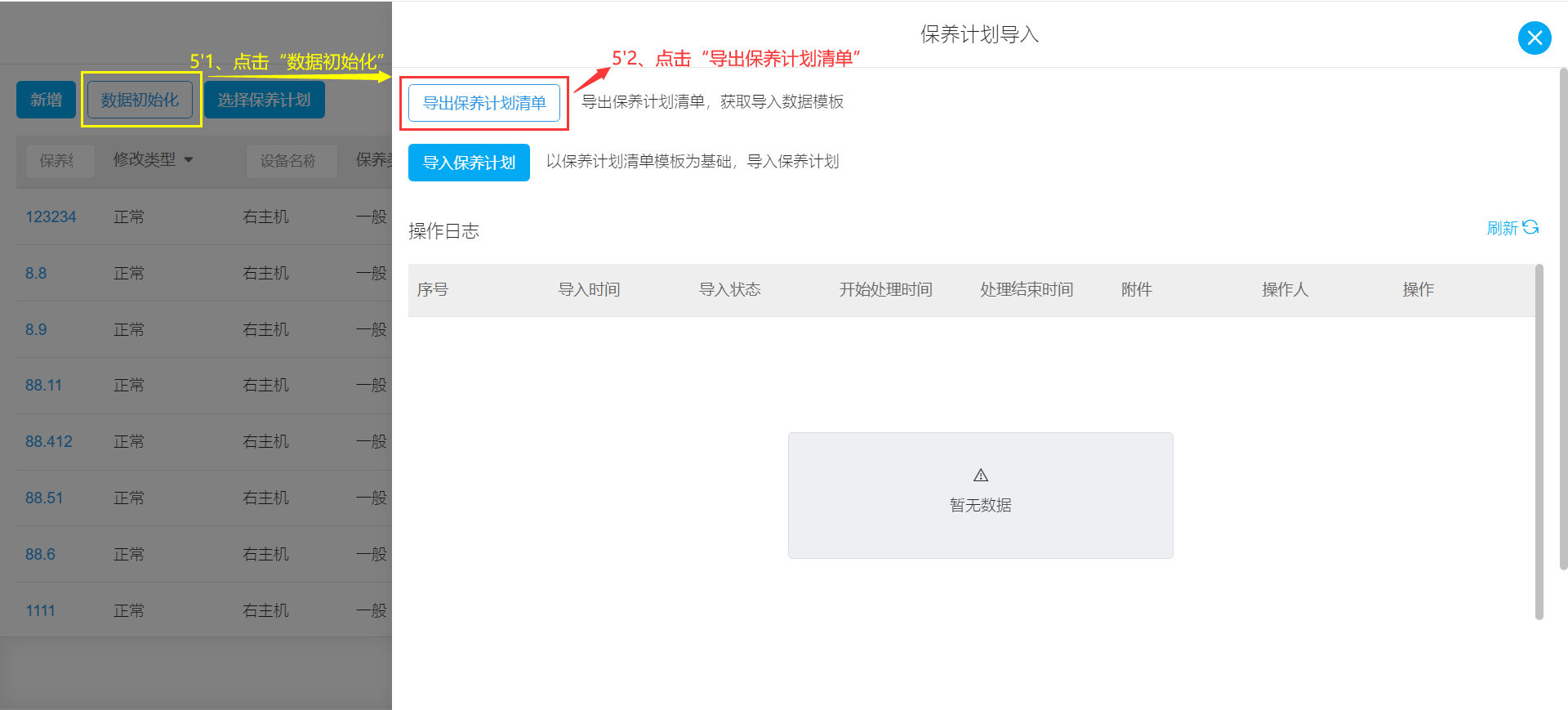
Task: Click the 右主机 cell in the 8.8 row
Action: coord(265,273)
